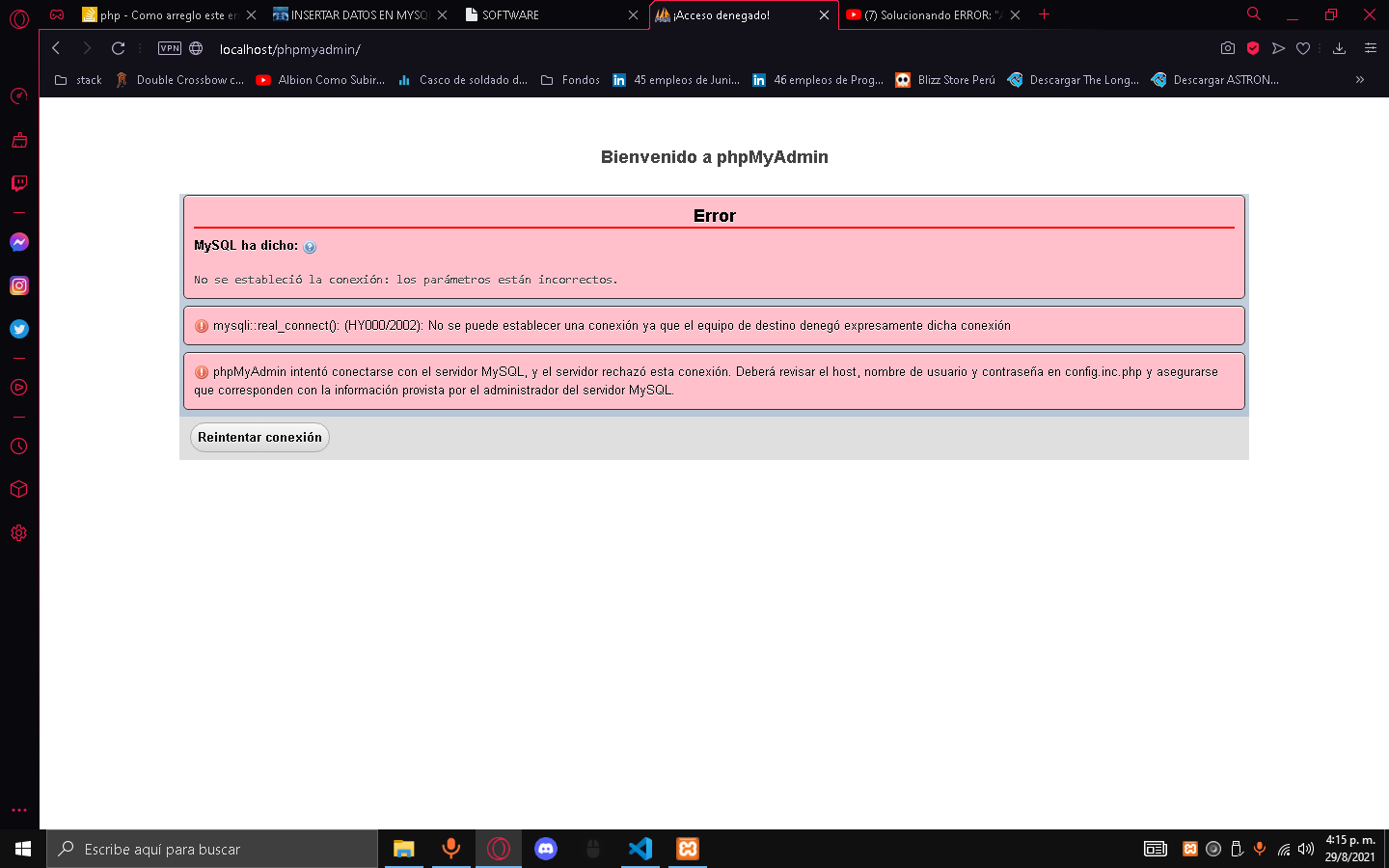This screenshot has height=868, width=1389.
Task: Click the 'Reintentar conexión' button
Action: (x=259, y=437)
